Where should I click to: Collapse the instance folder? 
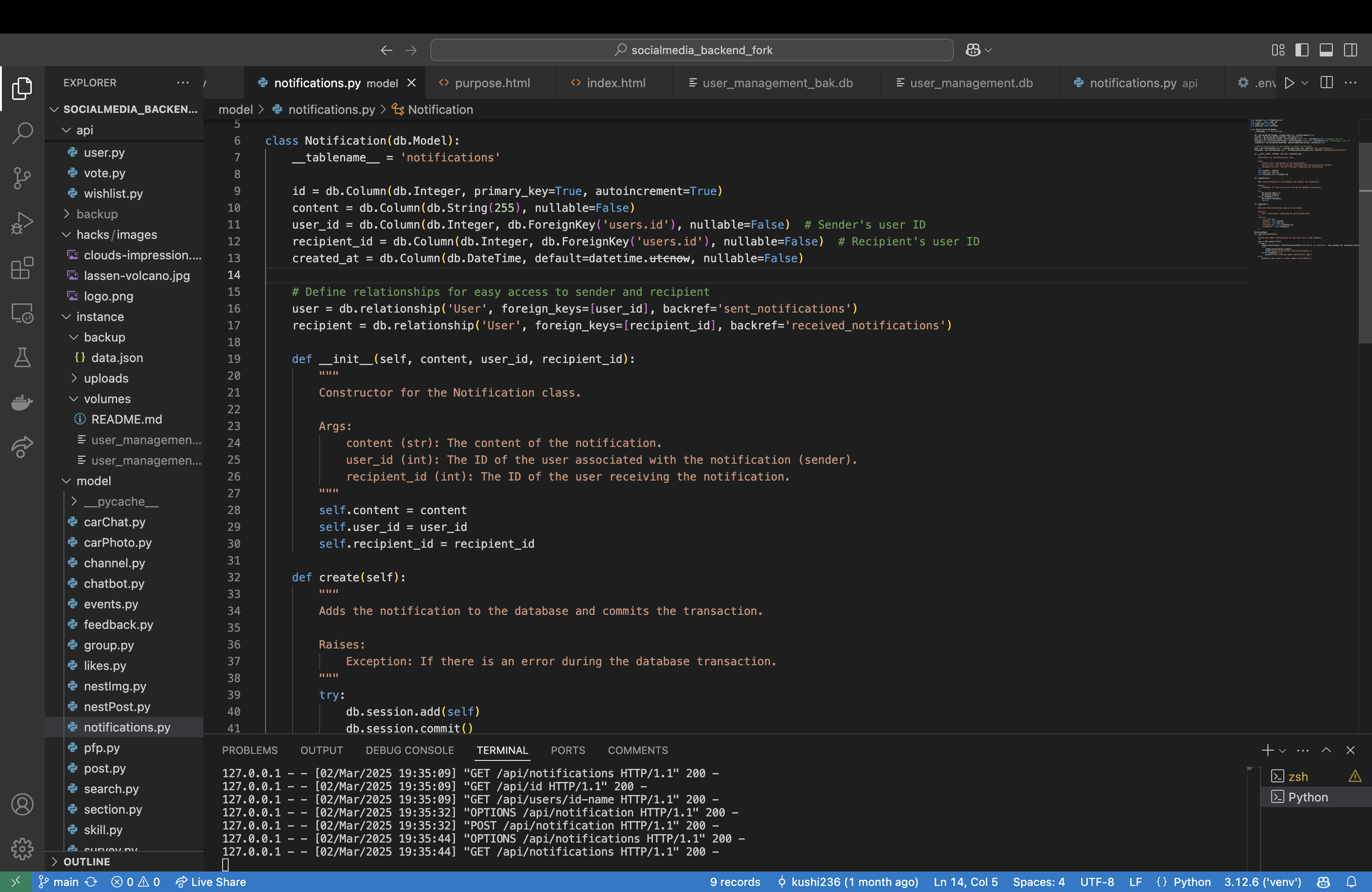124,317
